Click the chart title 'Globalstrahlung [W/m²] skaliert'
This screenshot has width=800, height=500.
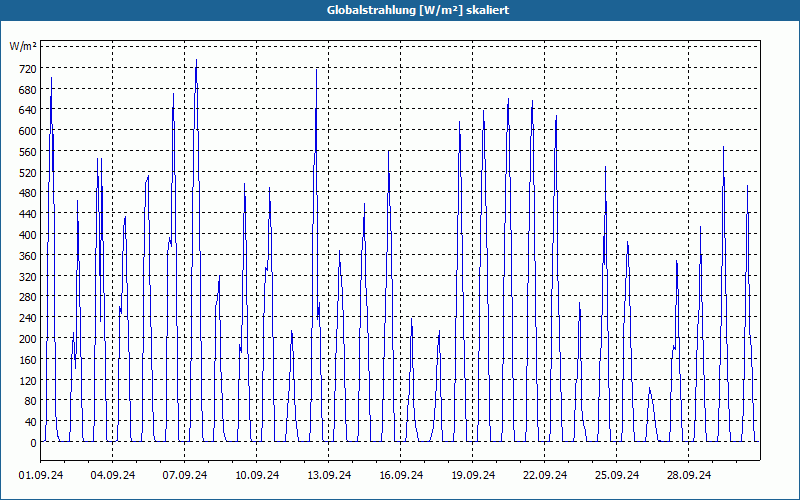pos(418,10)
